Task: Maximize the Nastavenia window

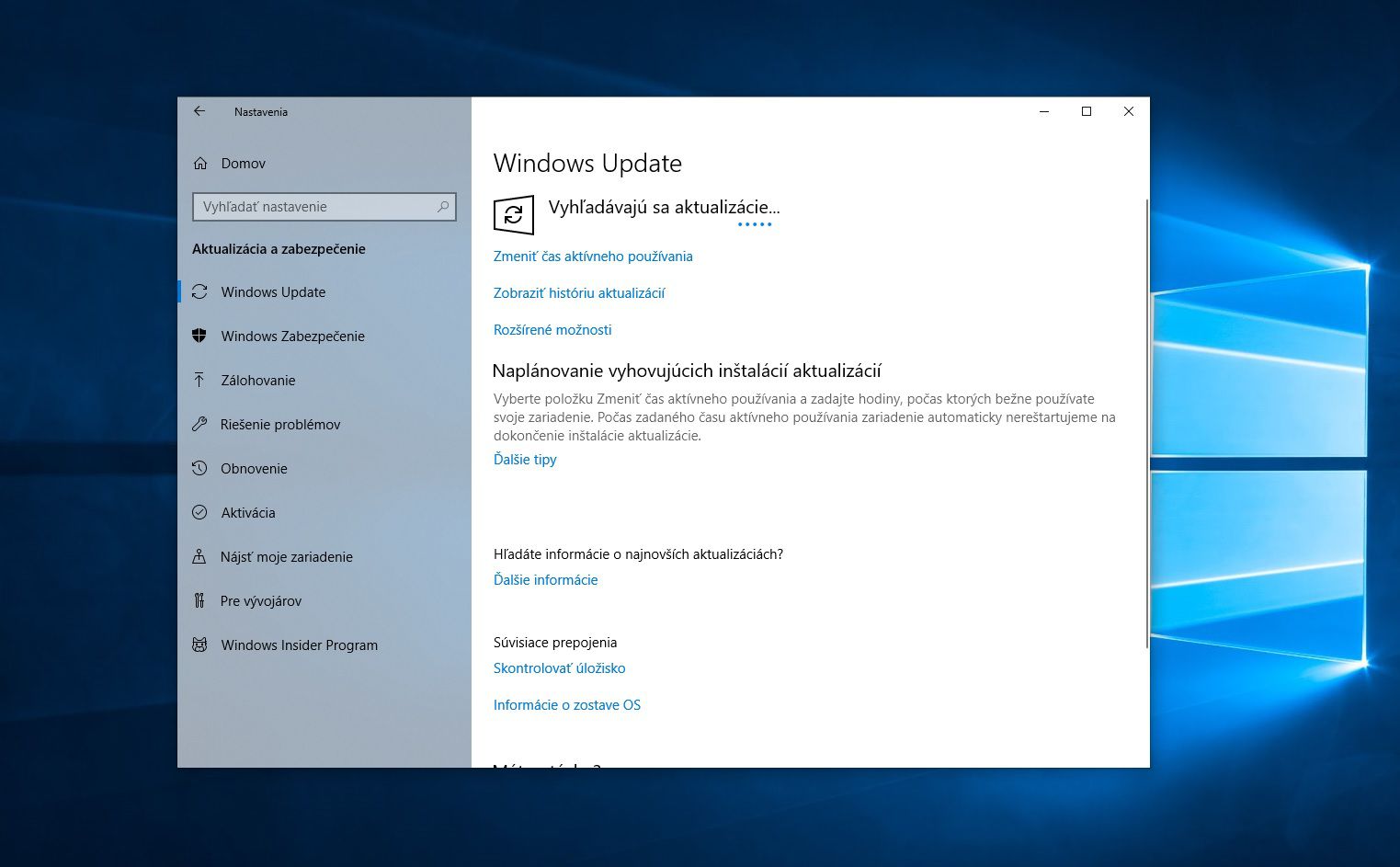Action: click(x=1087, y=111)
